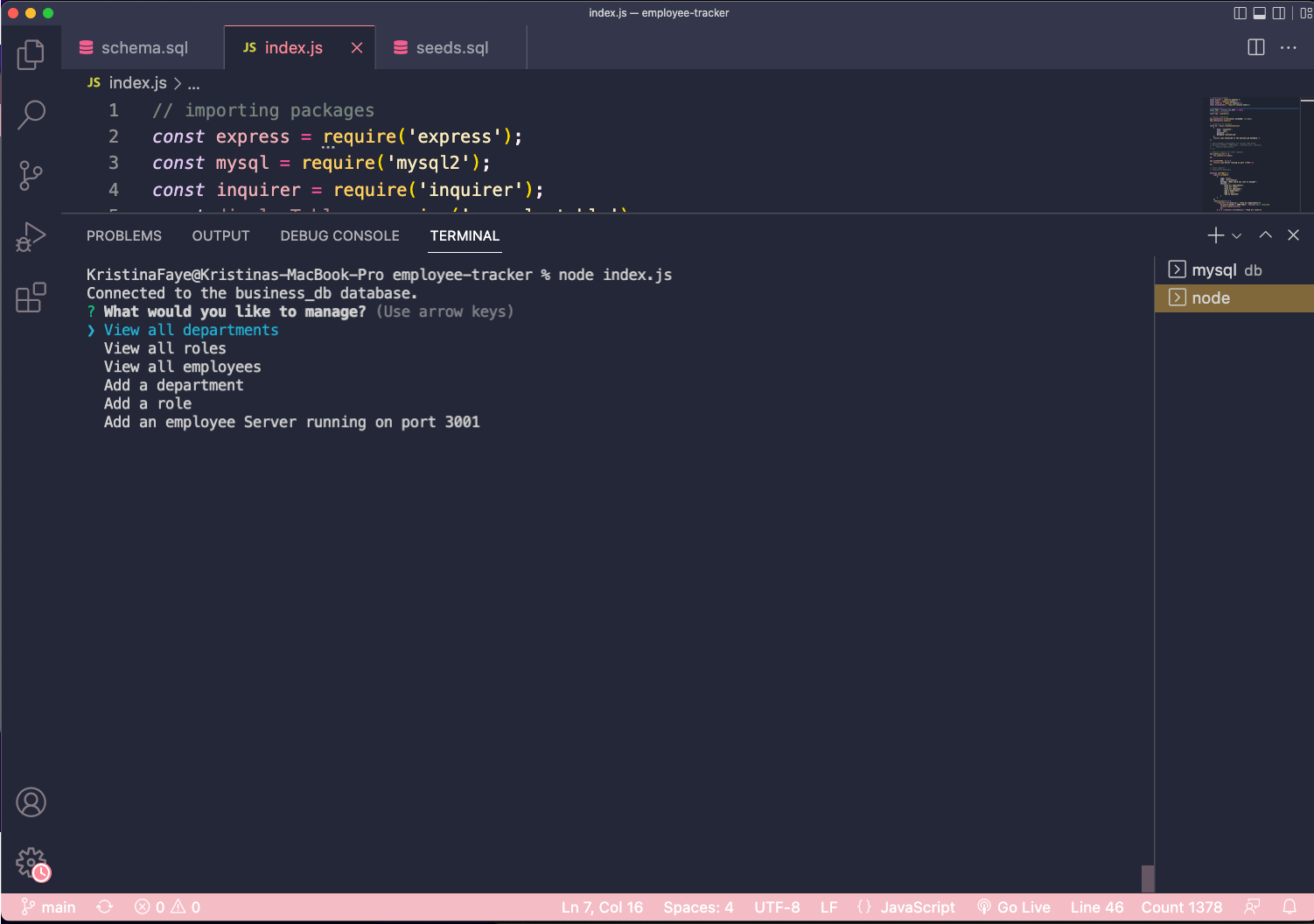Open the Explorer sidebar icon
The height and width of the screenshot is (924, 1314).
tap(31, 54)
